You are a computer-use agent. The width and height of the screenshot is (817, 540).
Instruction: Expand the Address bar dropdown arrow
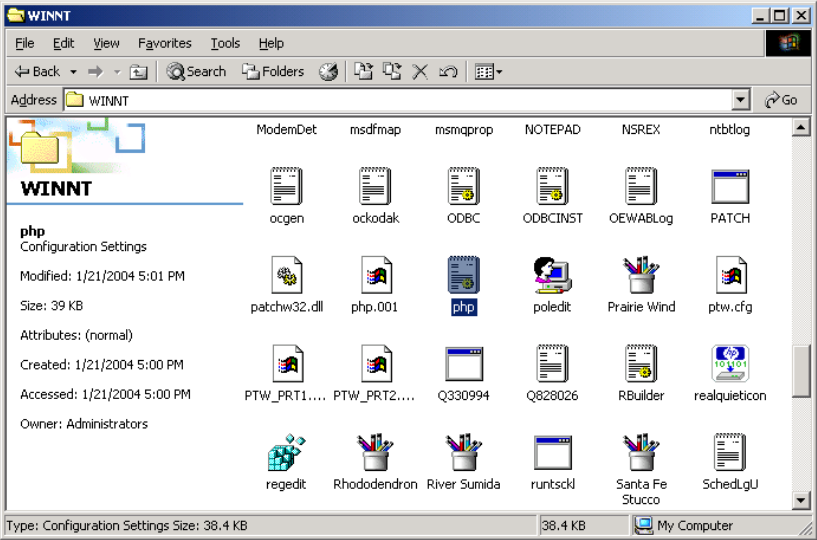[x=740, y=100]
